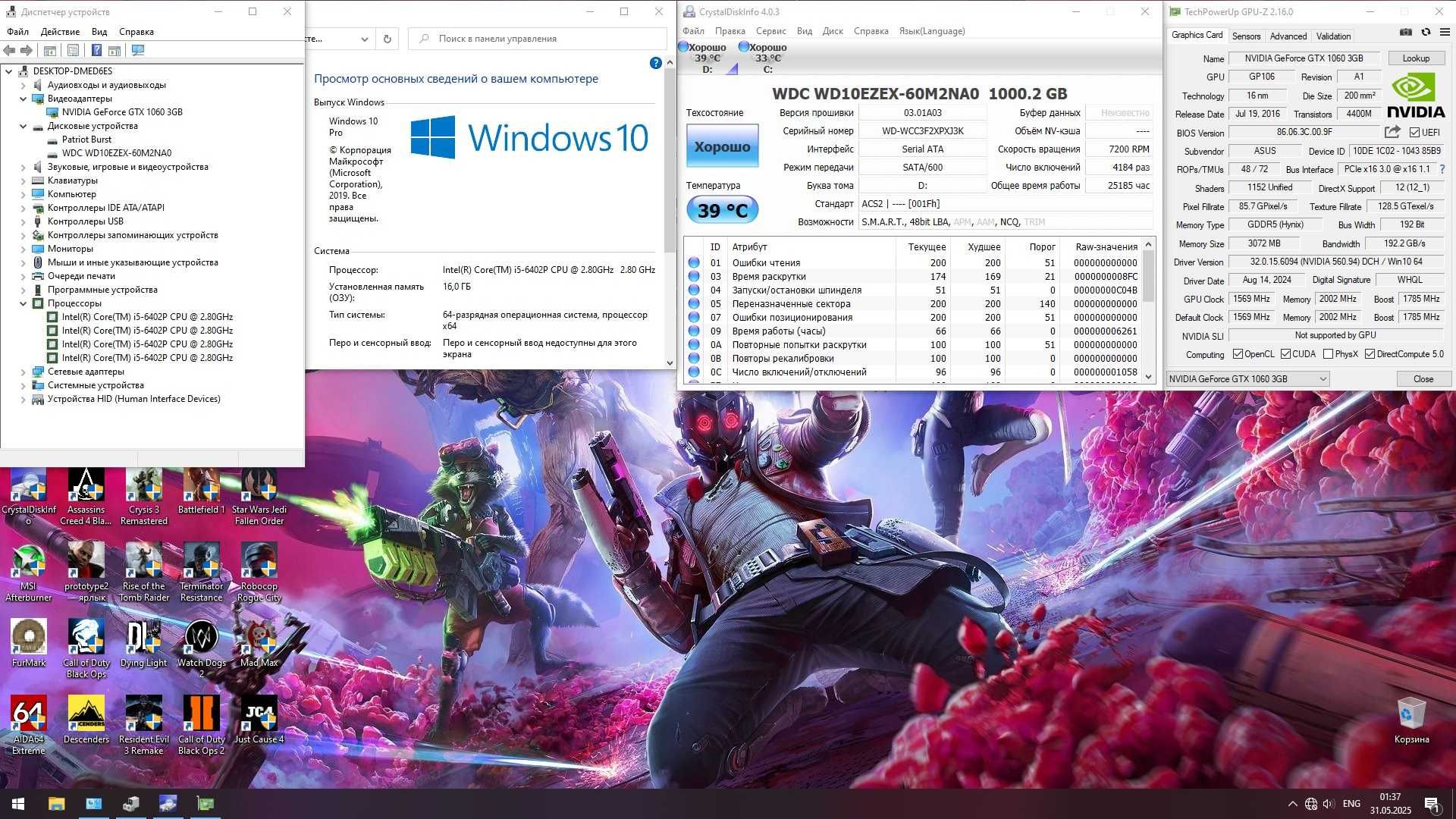Open the notification center in the taskbar
The height and width of the screenshot is (819, 1456).
[x=1431, y=804]
